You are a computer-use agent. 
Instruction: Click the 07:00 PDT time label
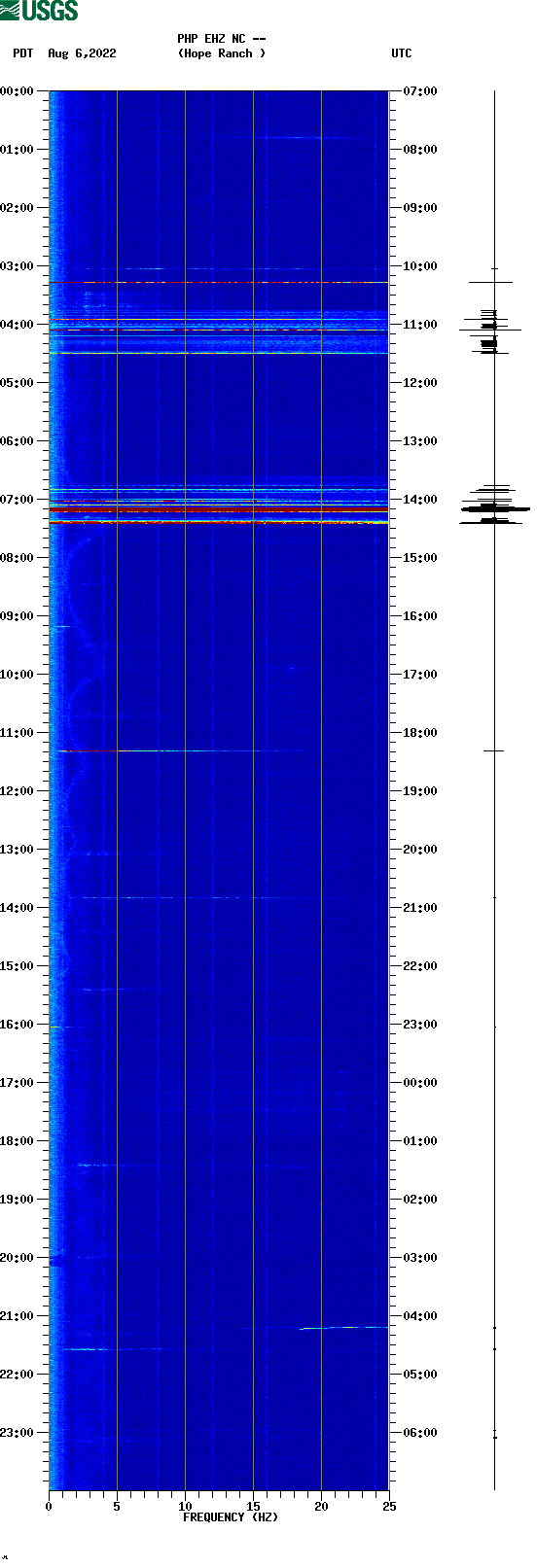coord(17,499)
